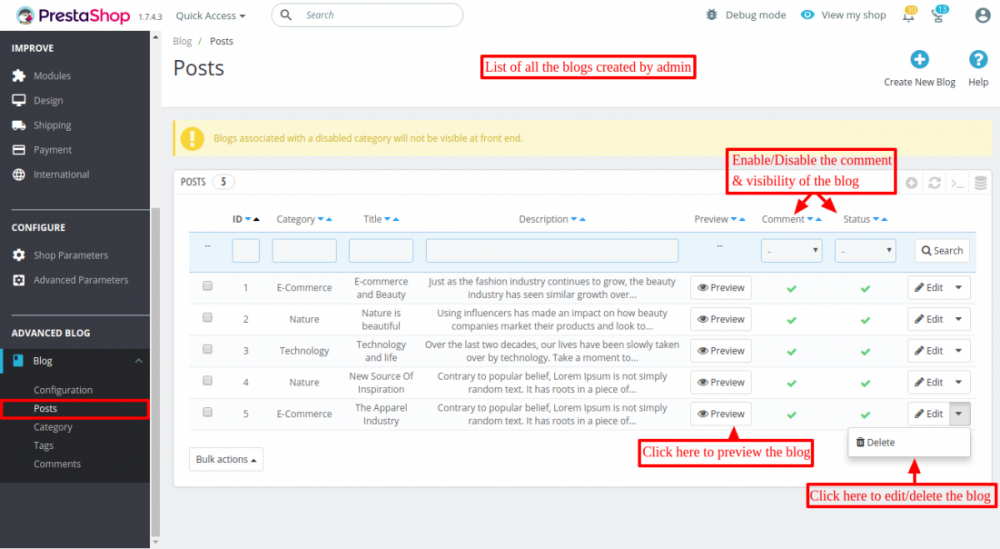
Task: Click the Description filter input field
Action: pos(552,251)
